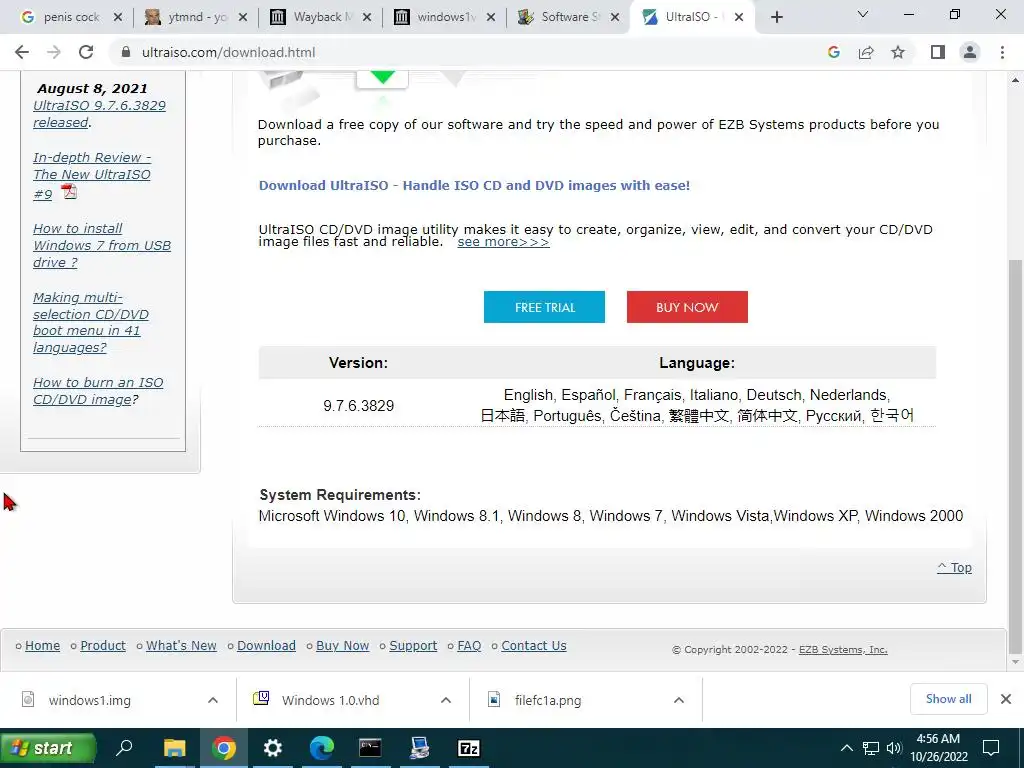Open downloaded windows1.img file
Screen dimensions: 1024x768
(89, 700)
